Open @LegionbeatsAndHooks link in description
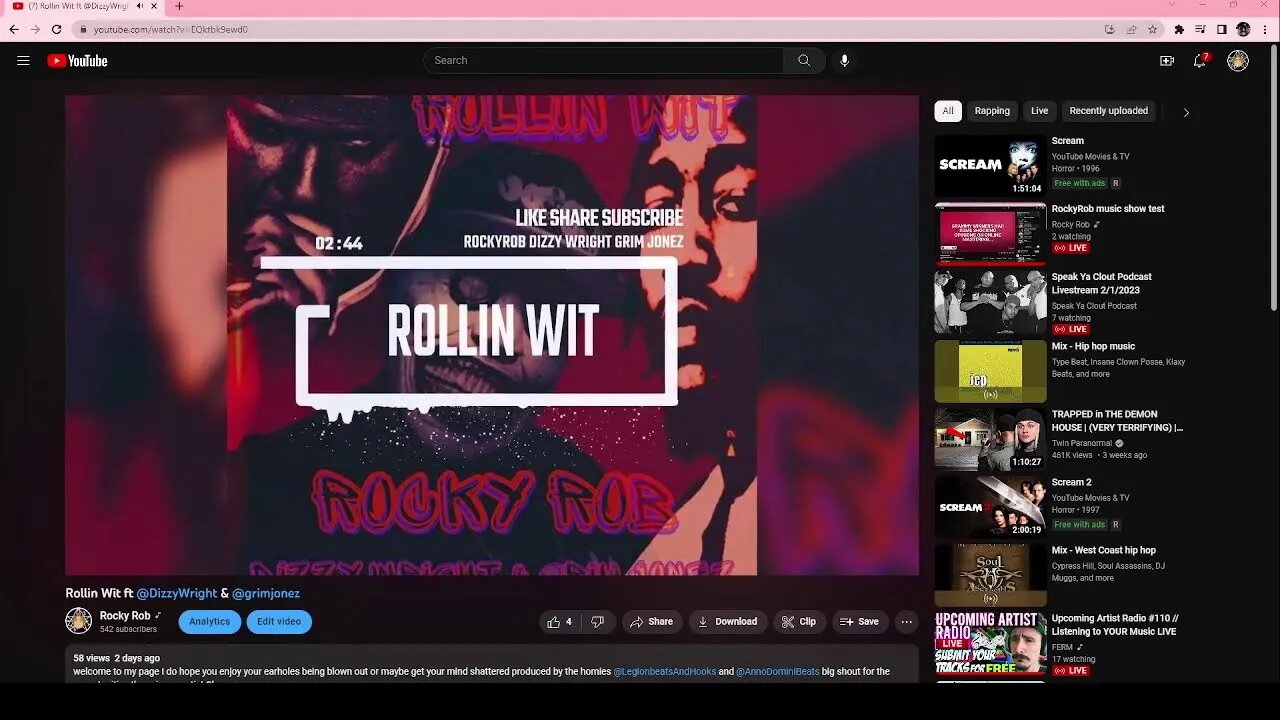The width and height of the screenshot is (1280, 720). click(665, 672)
